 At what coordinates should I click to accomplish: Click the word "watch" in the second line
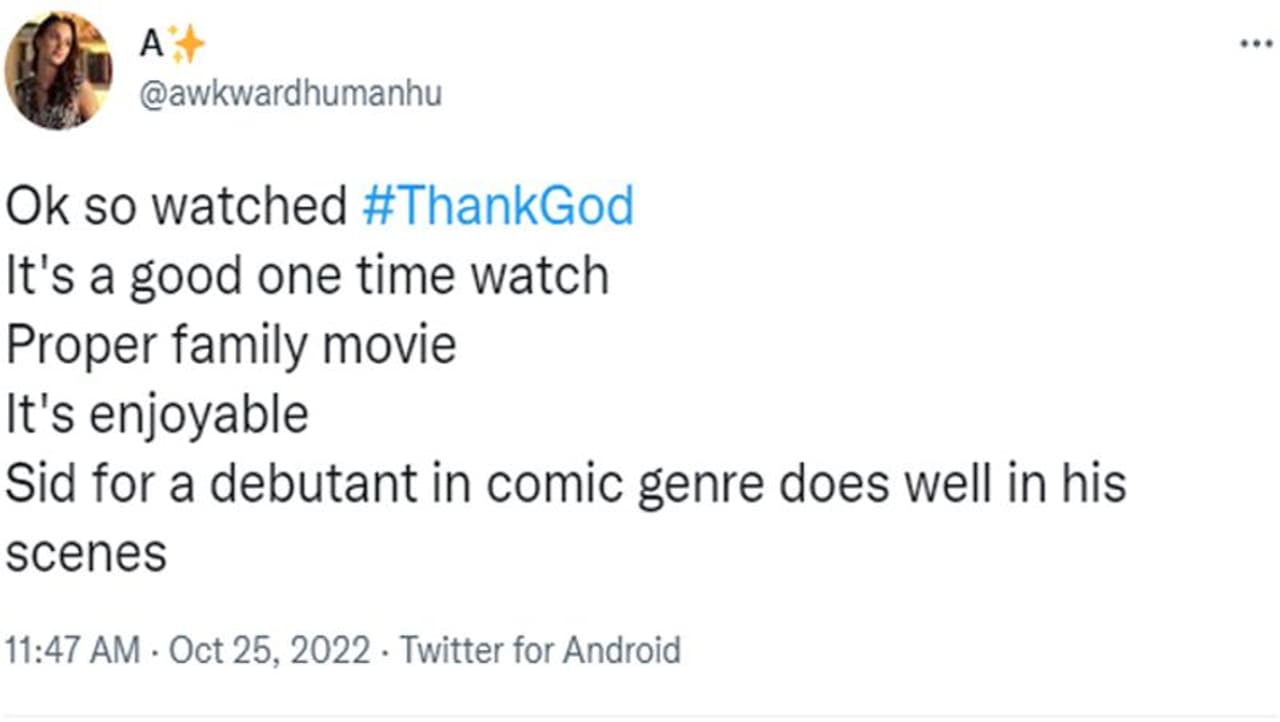[x=540, y=276]
